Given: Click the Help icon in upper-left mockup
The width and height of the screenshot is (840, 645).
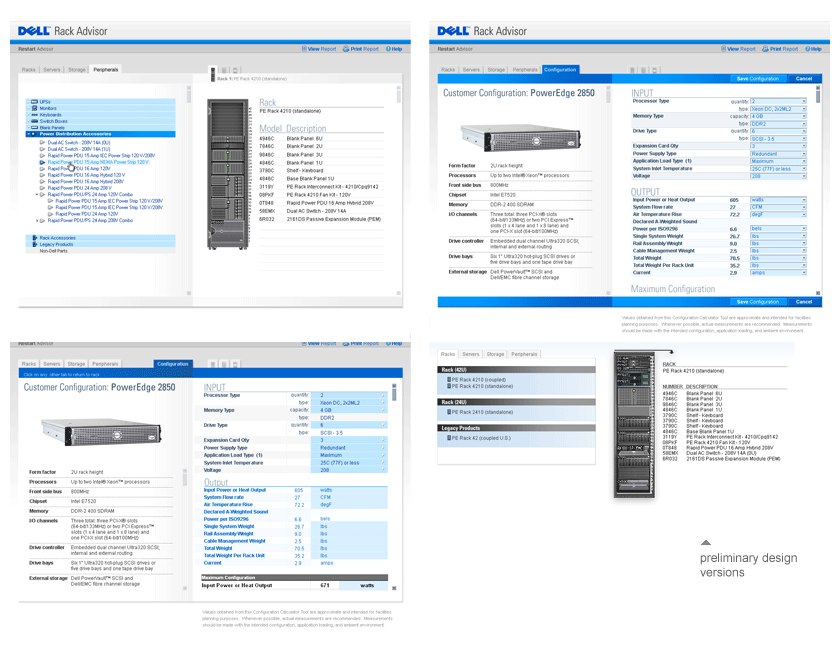Looking at the screenshot, I should [388, 49].
